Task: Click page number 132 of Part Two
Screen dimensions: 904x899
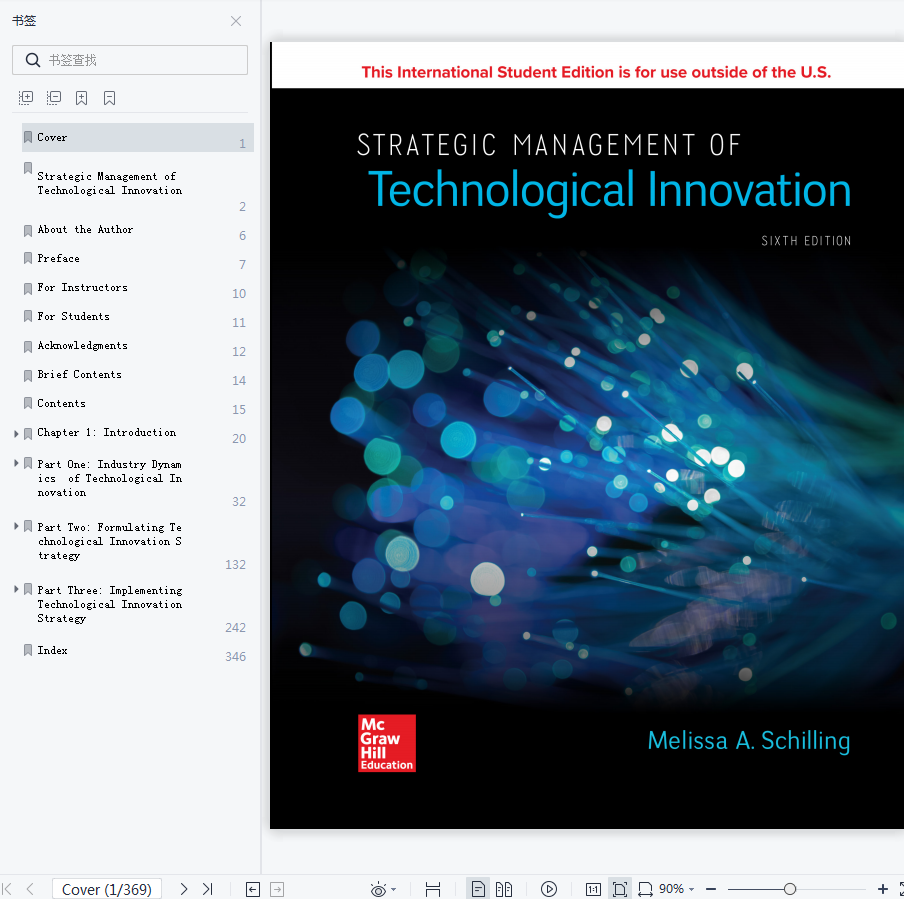Action: coord(235,565)
